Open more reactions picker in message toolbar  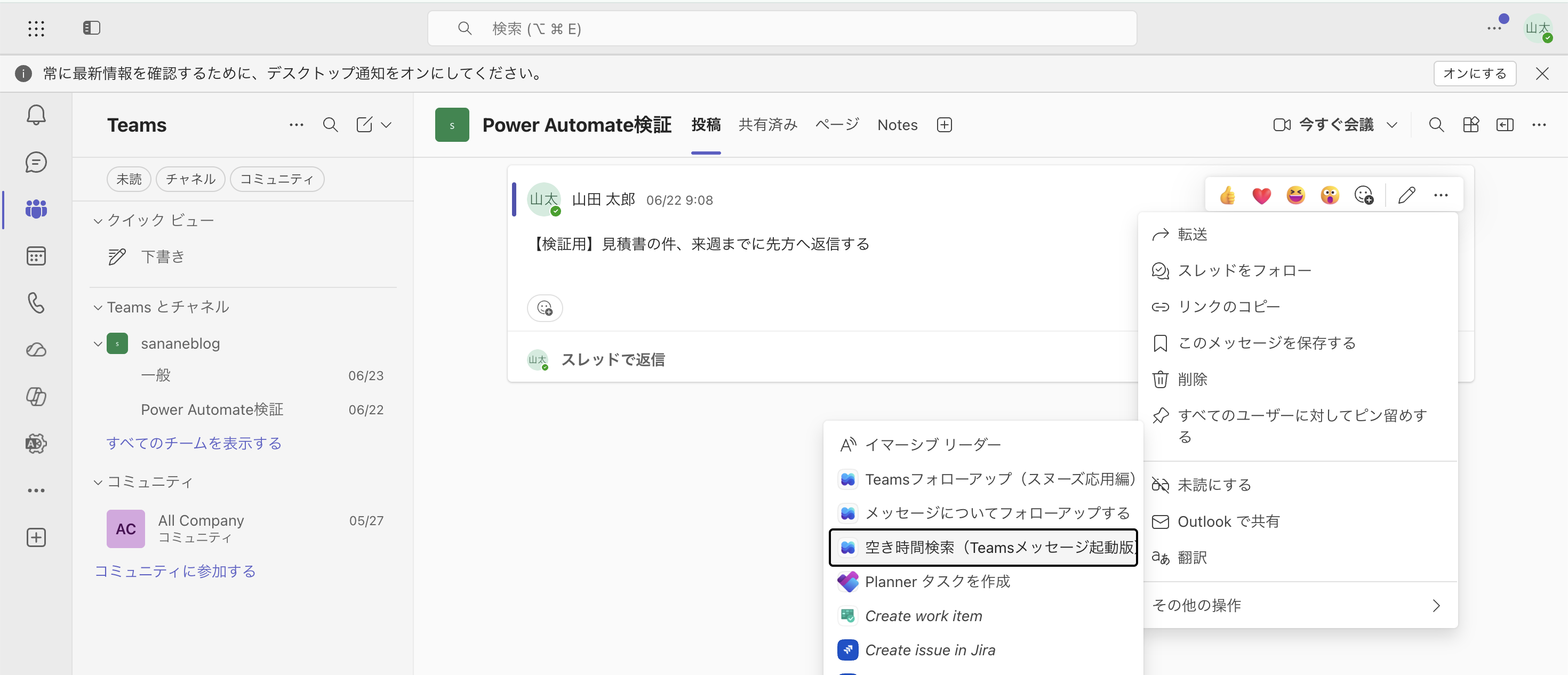tap(1364, 195)
